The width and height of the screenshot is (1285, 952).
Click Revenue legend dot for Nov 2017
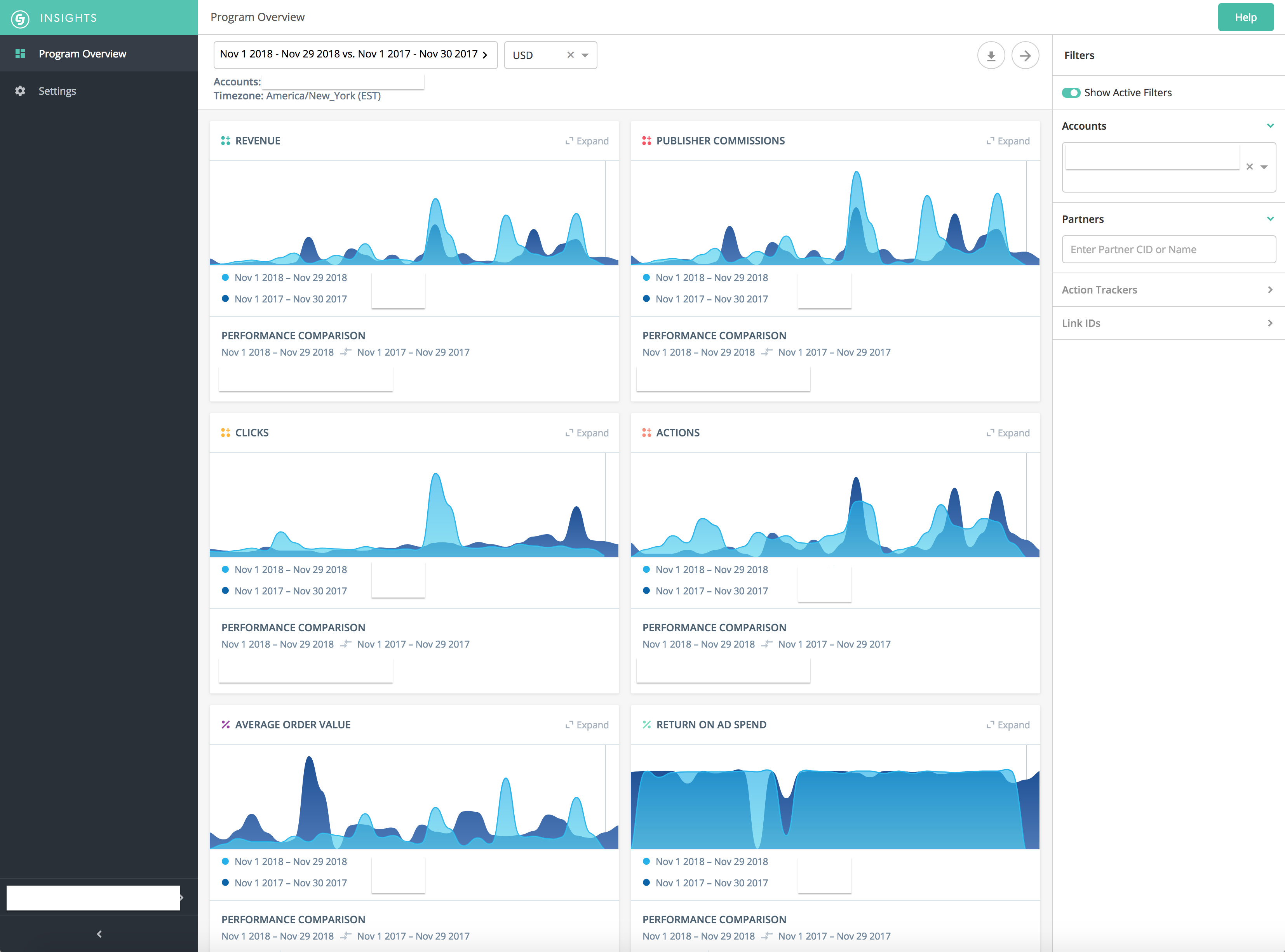coord(225,299)
